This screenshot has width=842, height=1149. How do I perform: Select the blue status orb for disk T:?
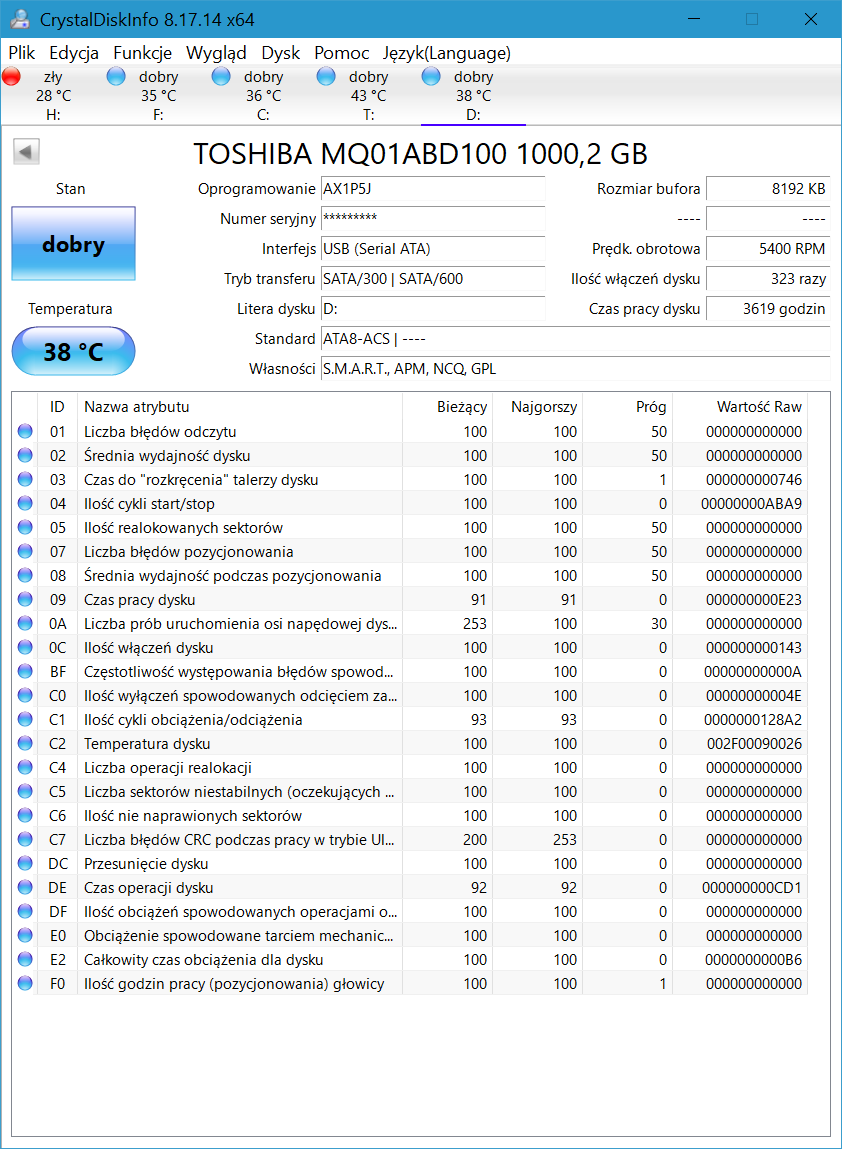pos(326,77)
